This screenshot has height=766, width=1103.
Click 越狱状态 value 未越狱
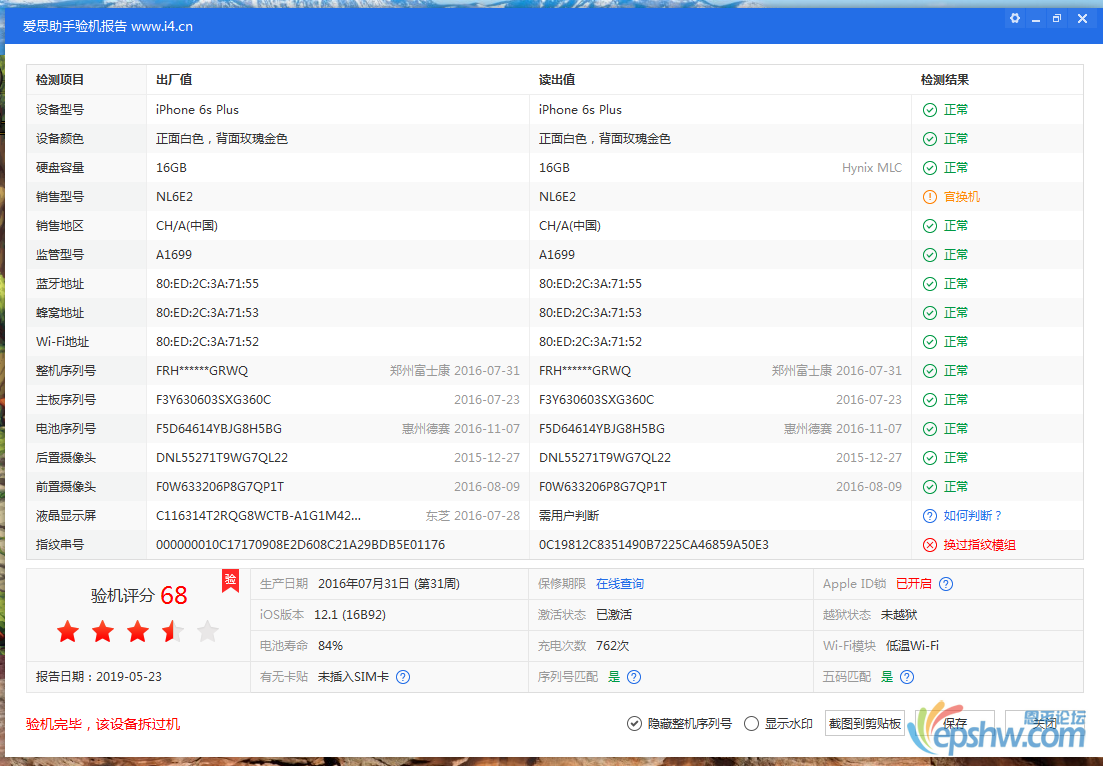coord(899,615)
